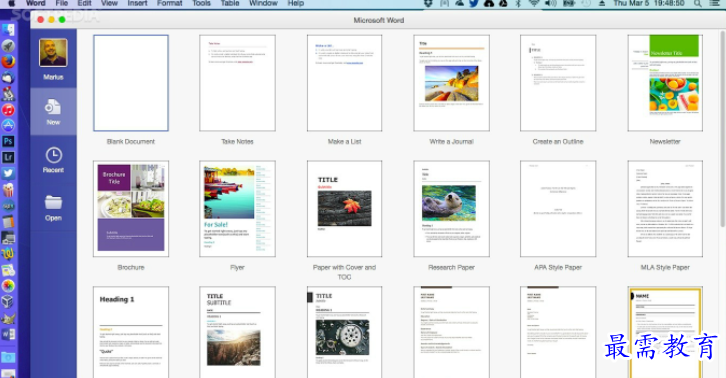Image resolution: width=726 pixels, height=378 pixels.
Task: Open iTunes from the dock
Action: [8, 110]
